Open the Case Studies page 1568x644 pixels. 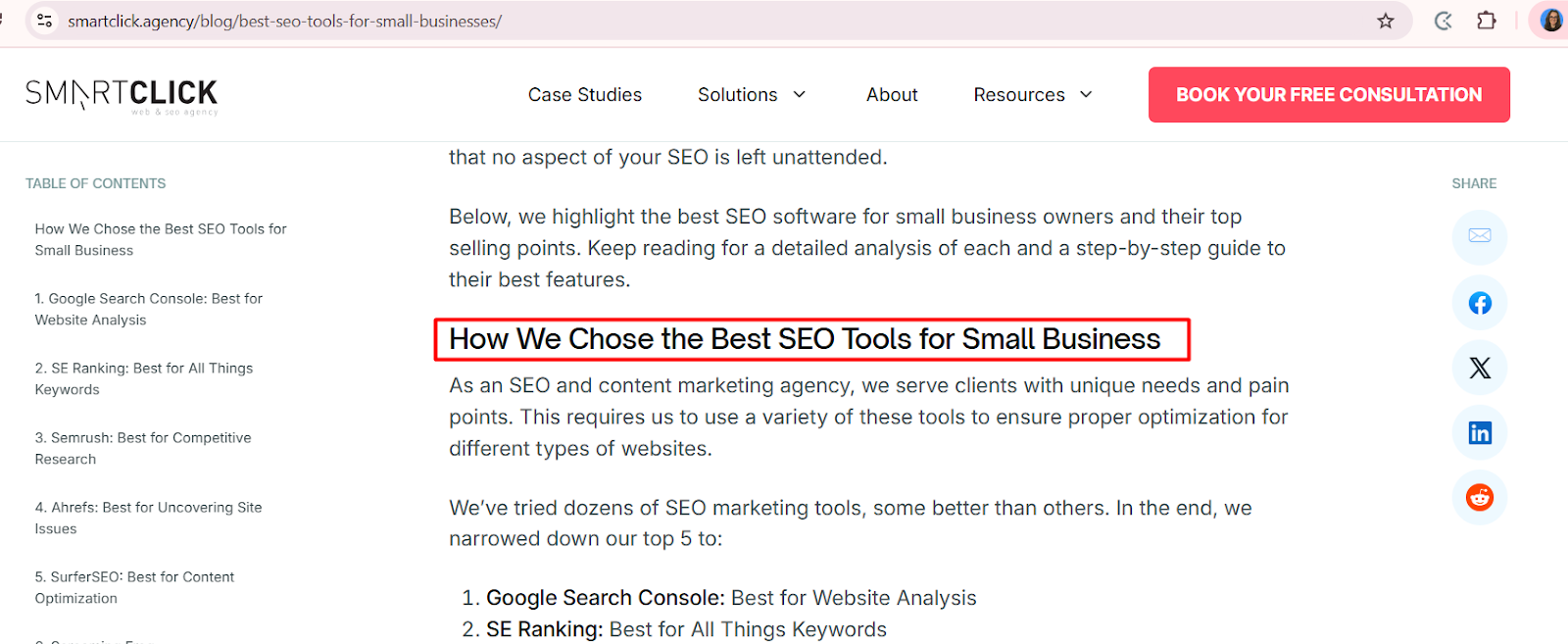pos(584,94)
